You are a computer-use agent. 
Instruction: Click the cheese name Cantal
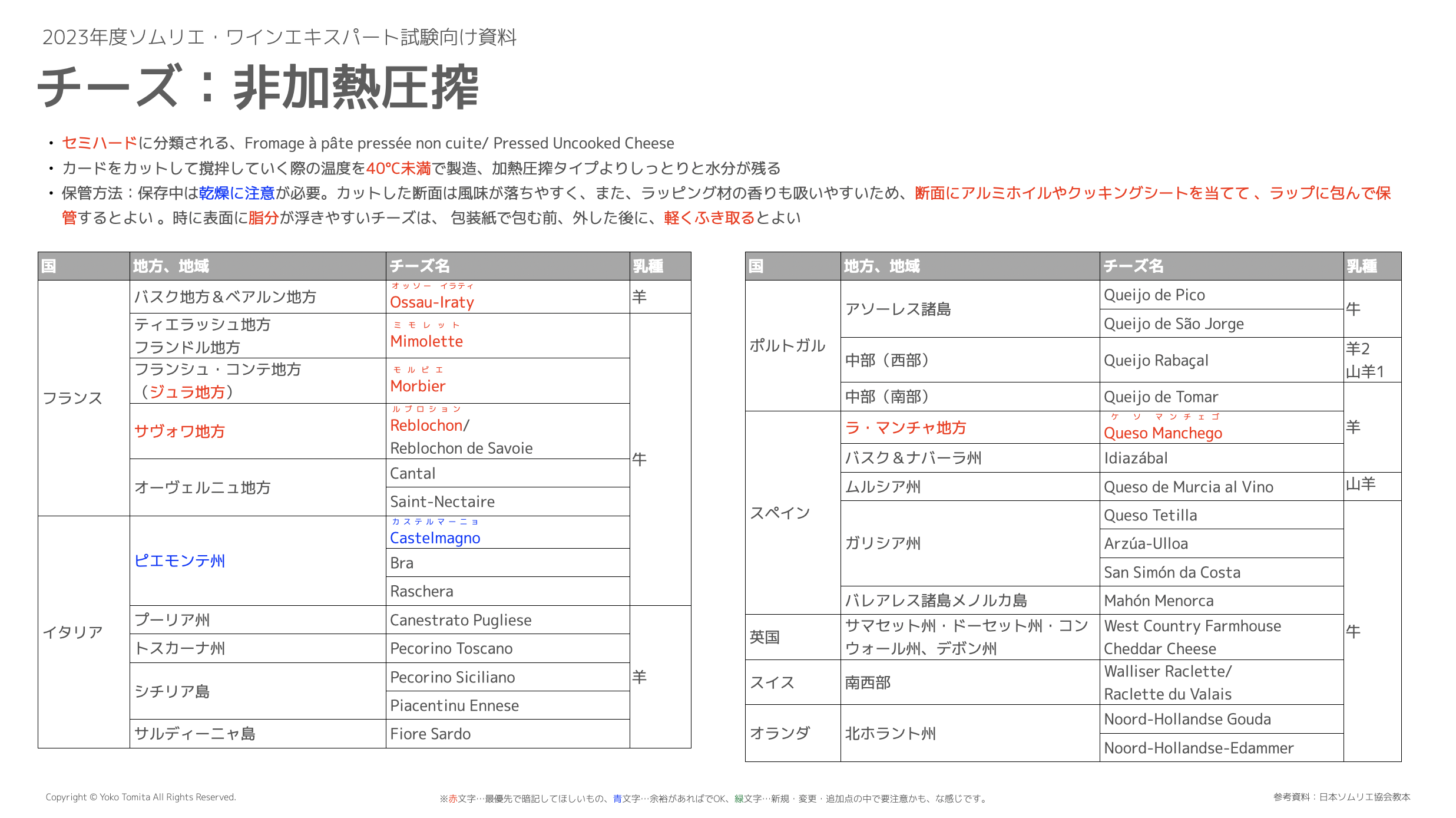412,473
